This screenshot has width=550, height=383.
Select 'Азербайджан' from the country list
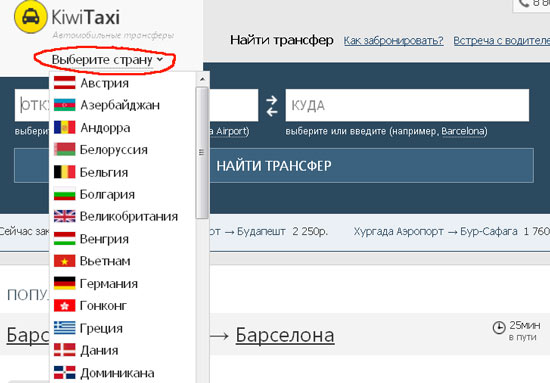[x=120, y=105]
